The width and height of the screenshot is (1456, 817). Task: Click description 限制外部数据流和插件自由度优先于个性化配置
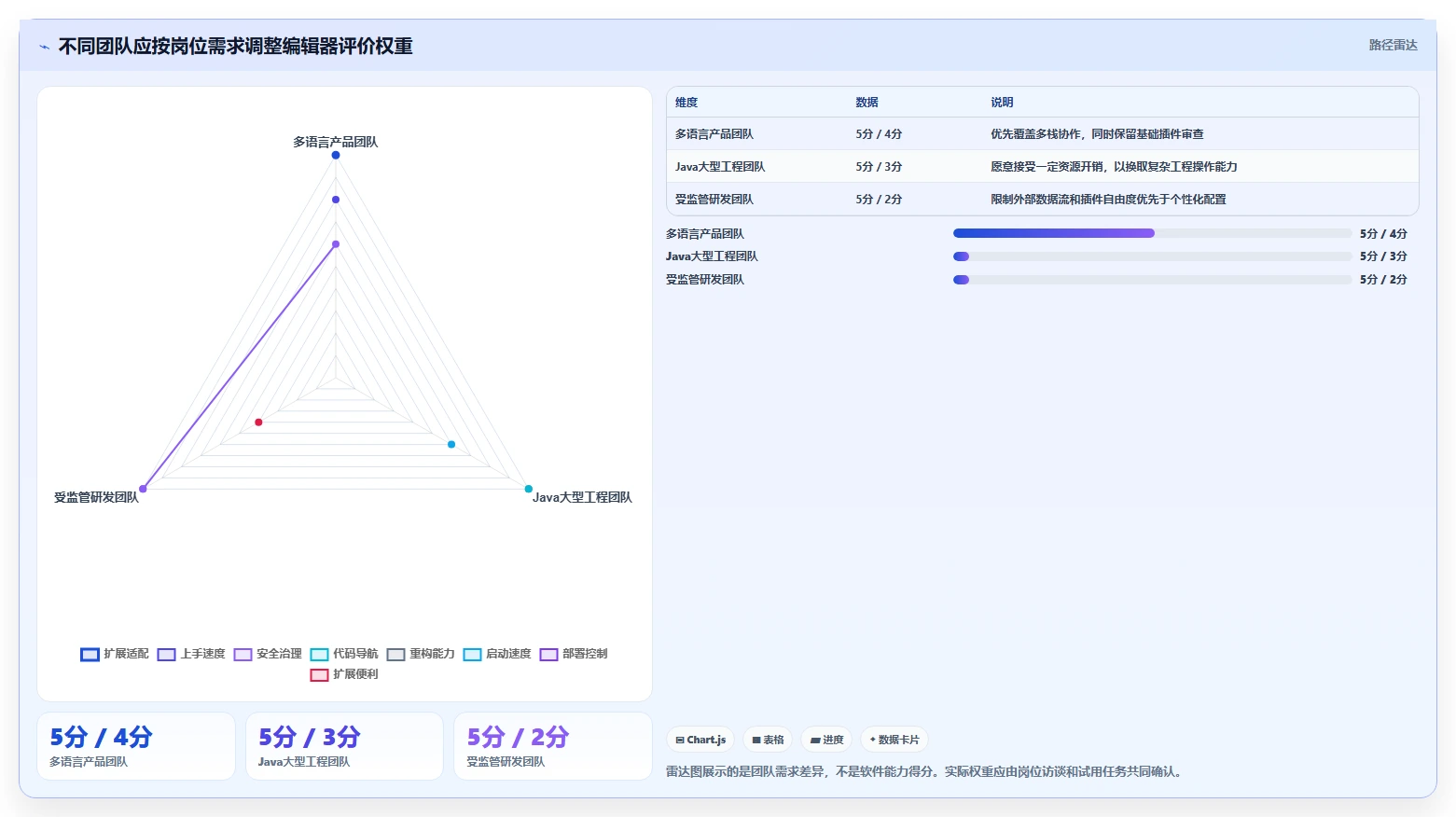(x=1108, y=200)
